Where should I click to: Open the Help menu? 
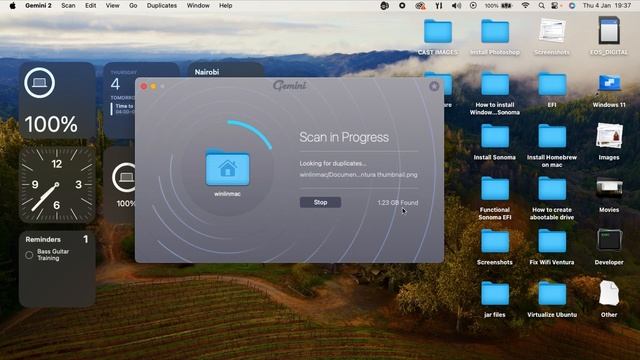click(226, 5)
